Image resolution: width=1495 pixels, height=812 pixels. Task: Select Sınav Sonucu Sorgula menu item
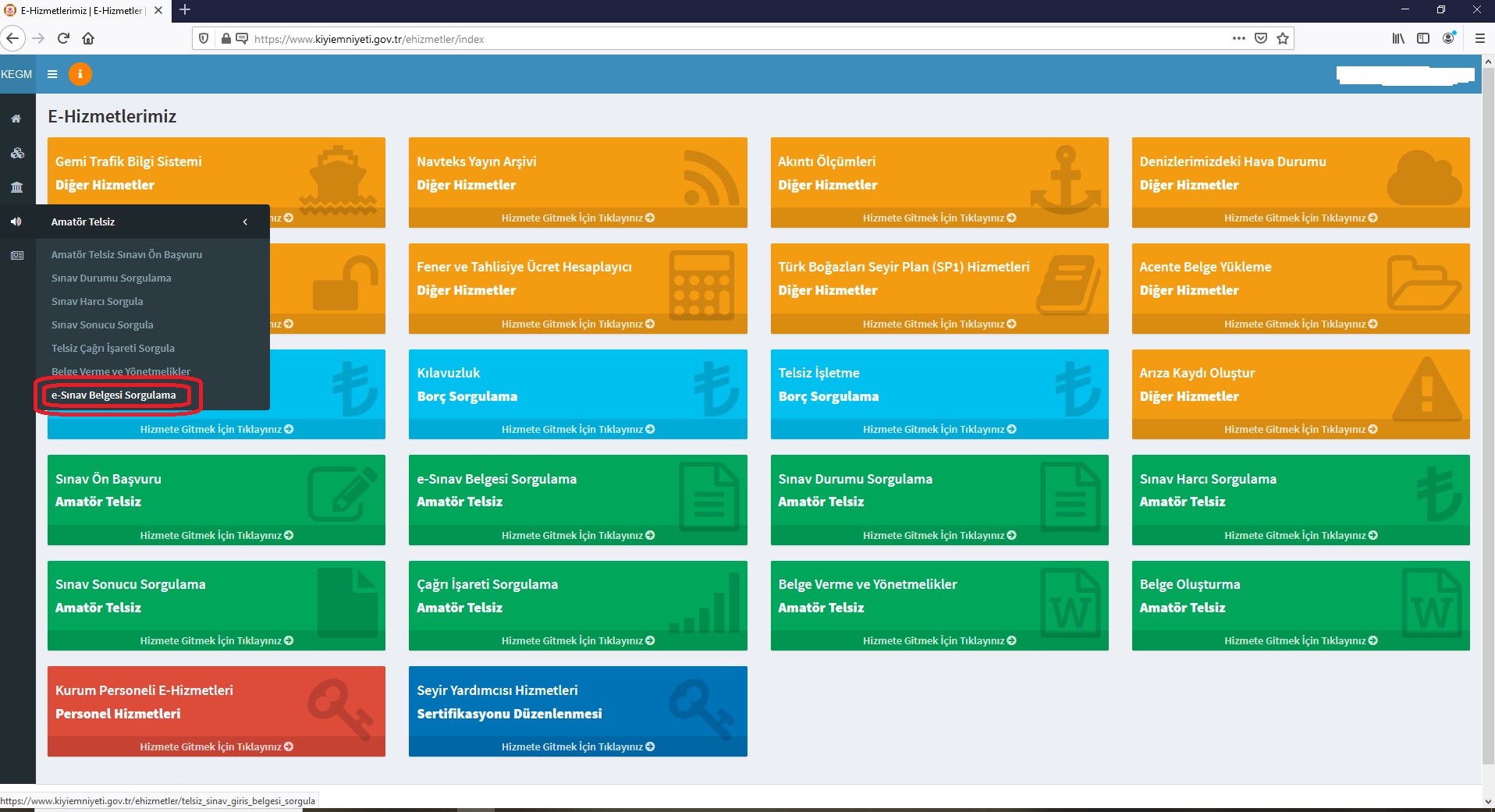coord(102,324)
